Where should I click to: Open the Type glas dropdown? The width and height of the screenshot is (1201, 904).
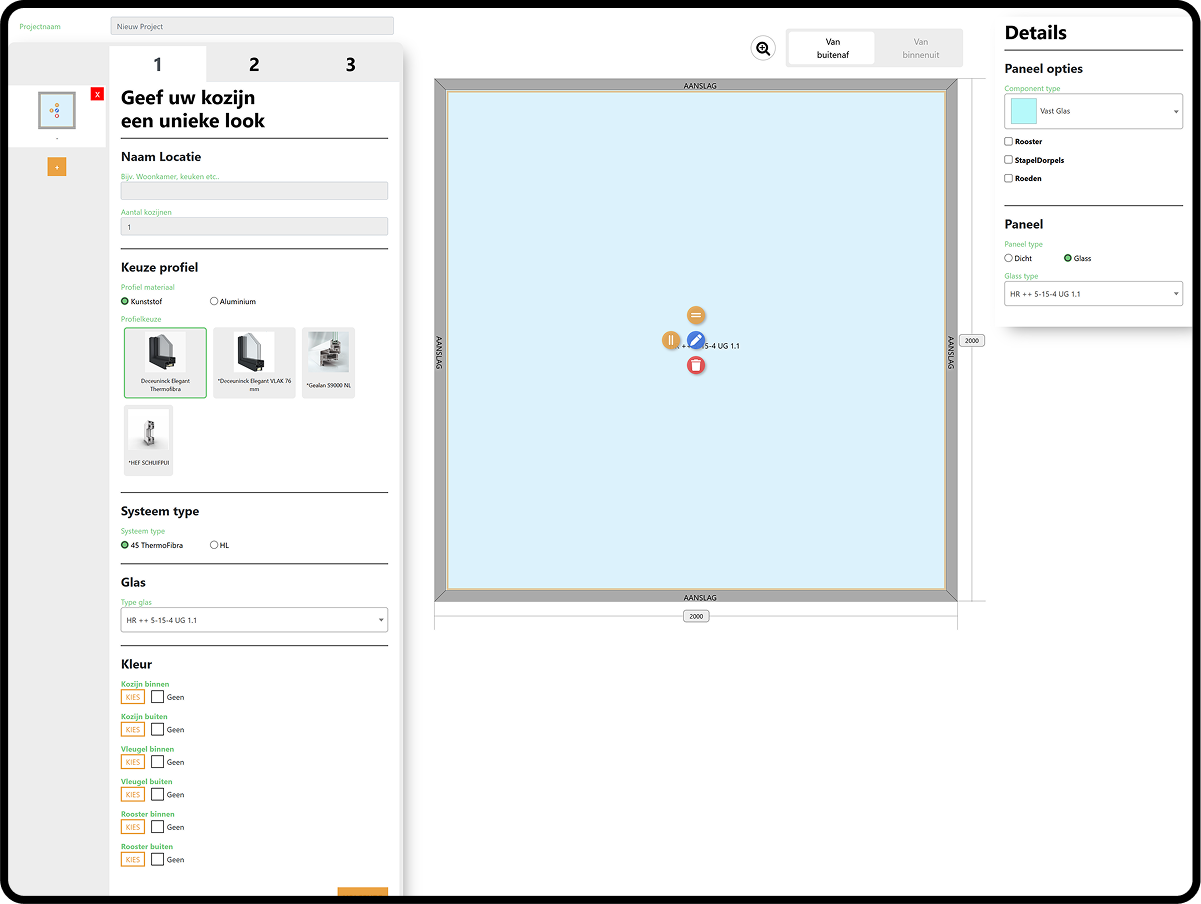[x=254, y=620]
